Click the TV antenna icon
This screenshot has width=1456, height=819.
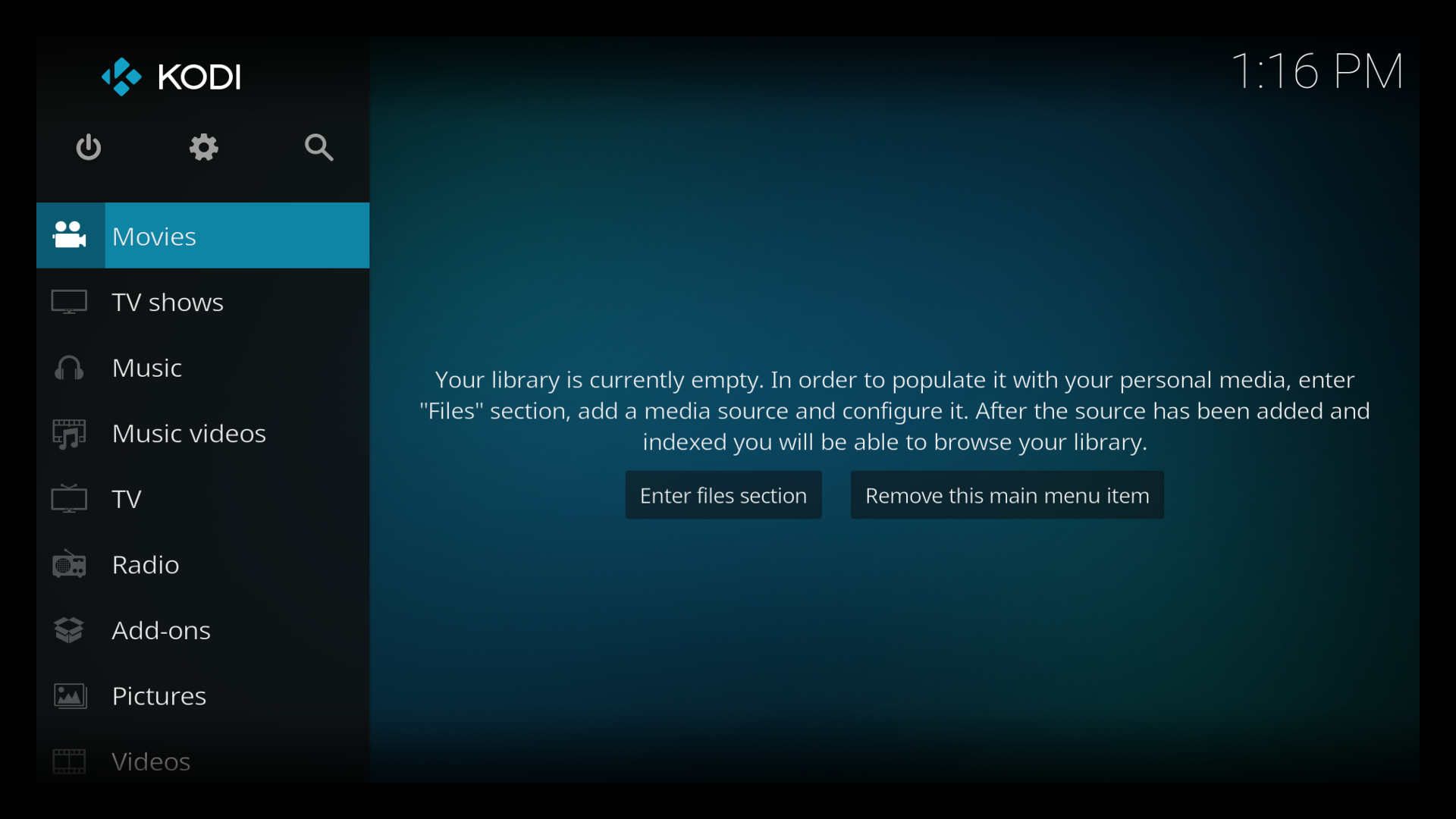click(69, 498)
